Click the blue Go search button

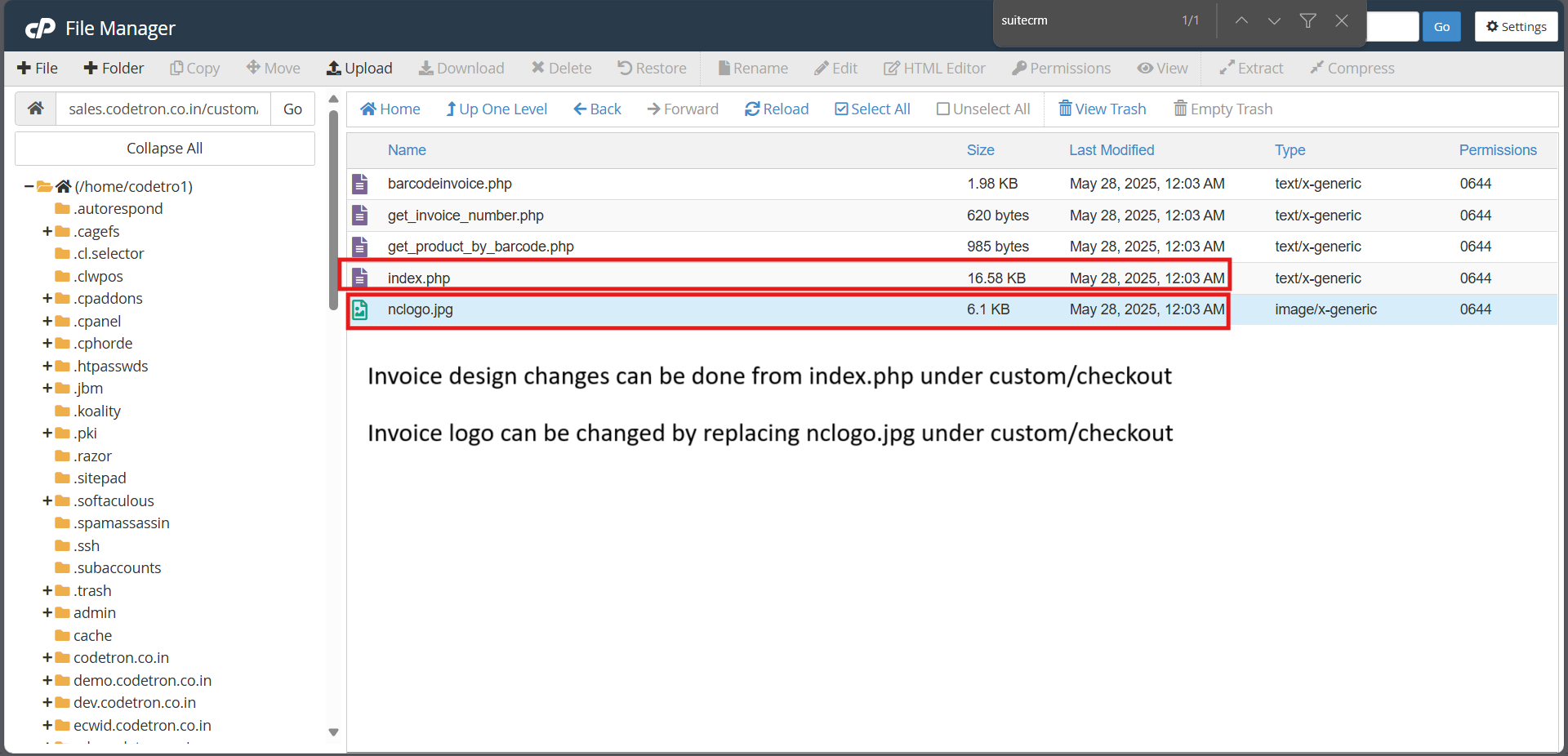click(1441, 27)
